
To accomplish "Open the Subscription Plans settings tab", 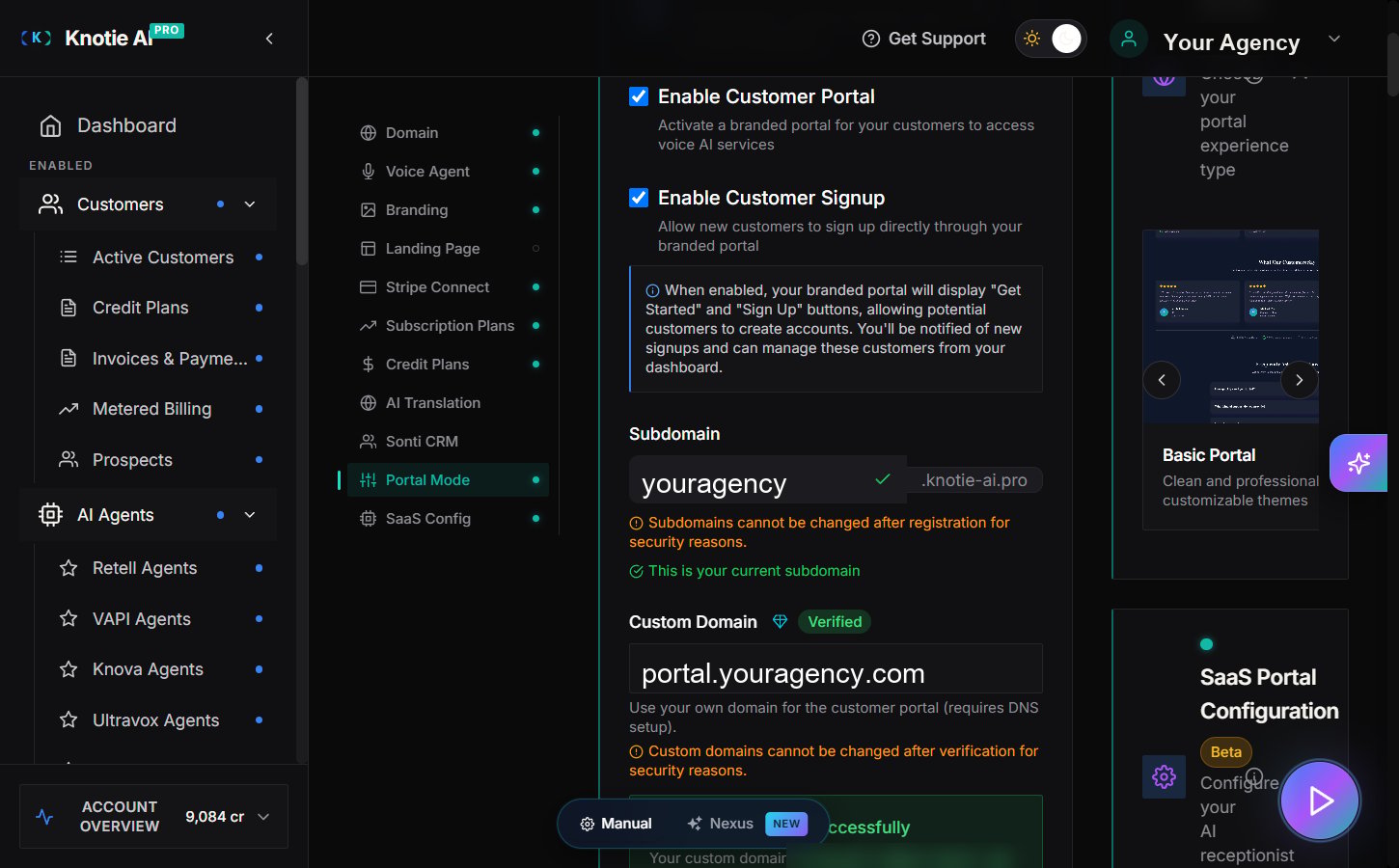I will tap(448, 326).
